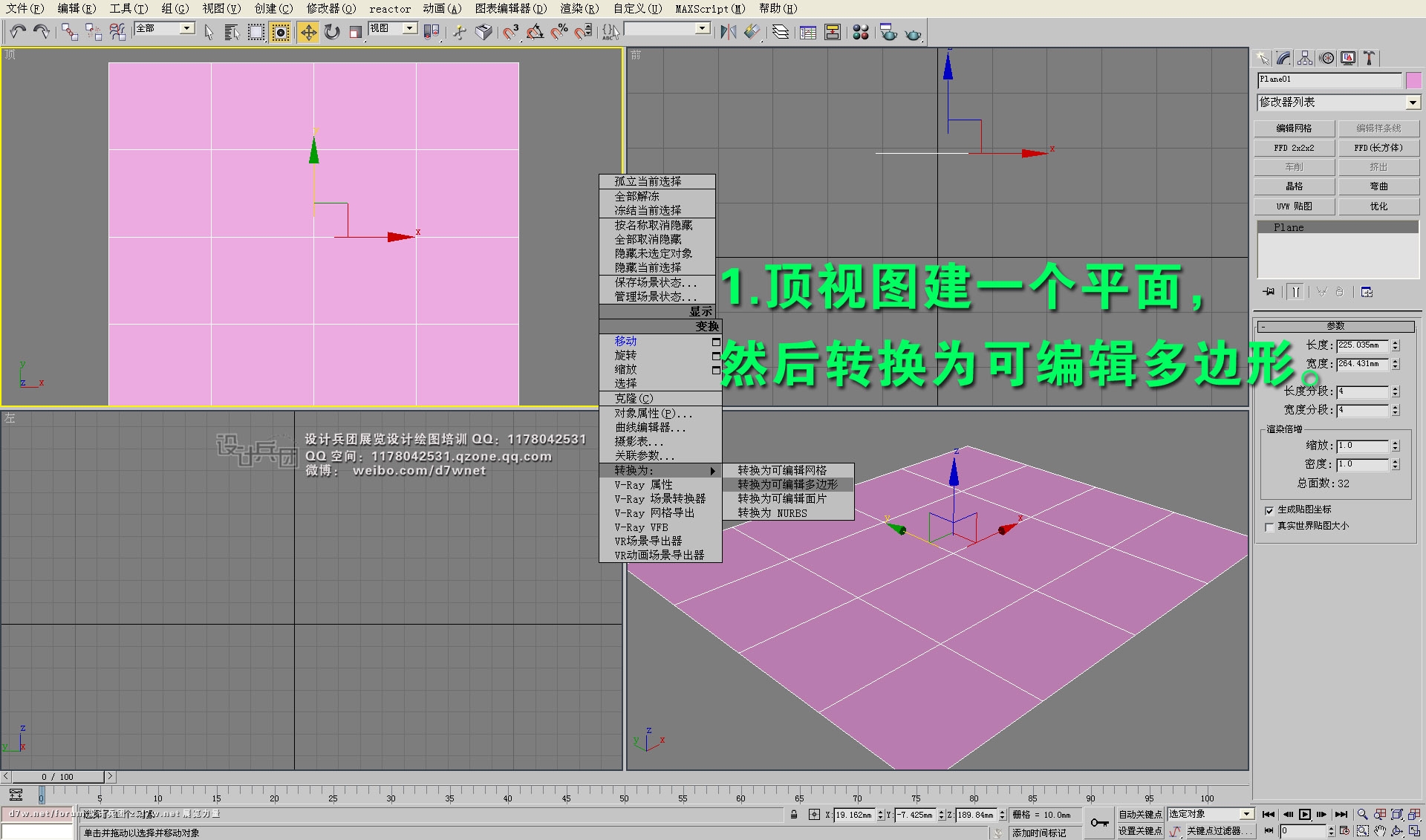Image resolution: width=1426 pixels, height=840 pixels.
Task: Switch to the Hierarchy command panel tab
Action: pyautogui.click(x=1305, y=58)
